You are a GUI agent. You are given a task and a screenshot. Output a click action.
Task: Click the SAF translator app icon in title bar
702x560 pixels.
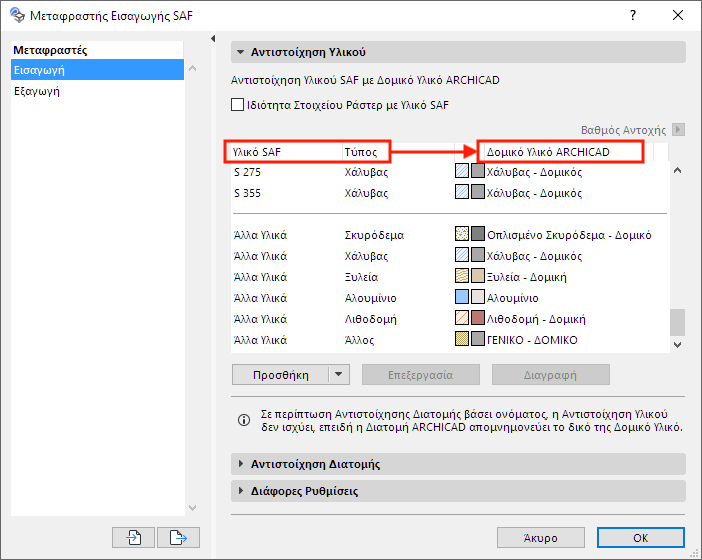[17, 15]
